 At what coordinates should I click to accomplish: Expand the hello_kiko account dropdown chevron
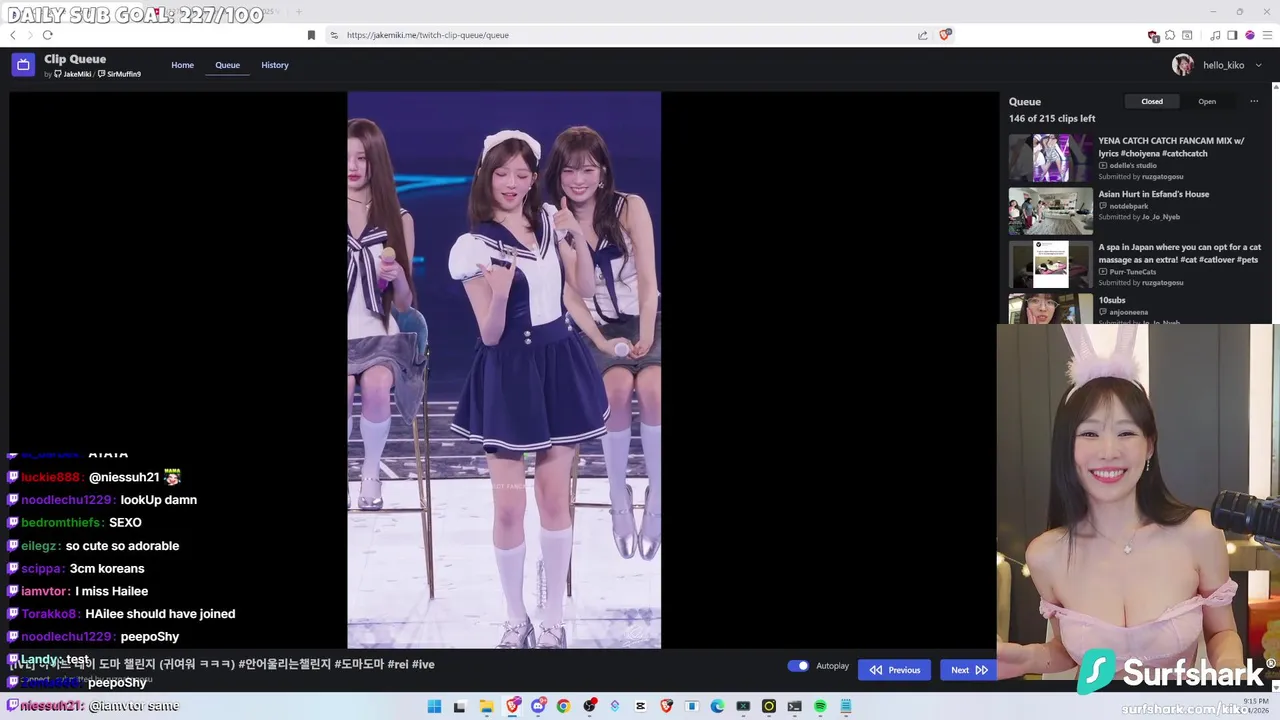pyautogui.click(x=1258, y=65)
